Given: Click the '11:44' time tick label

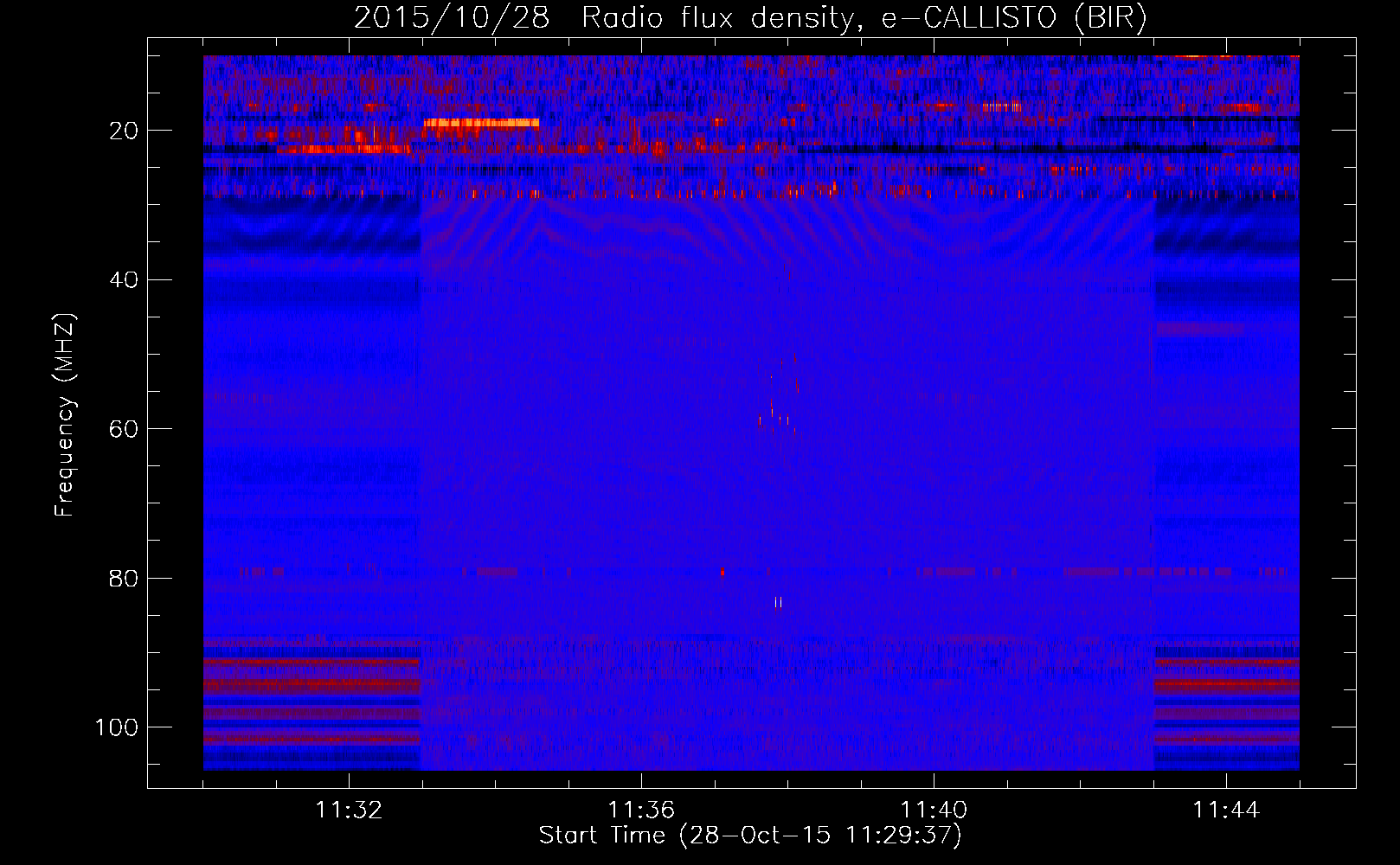Looking at the screenshot, I should point(1226,811).
